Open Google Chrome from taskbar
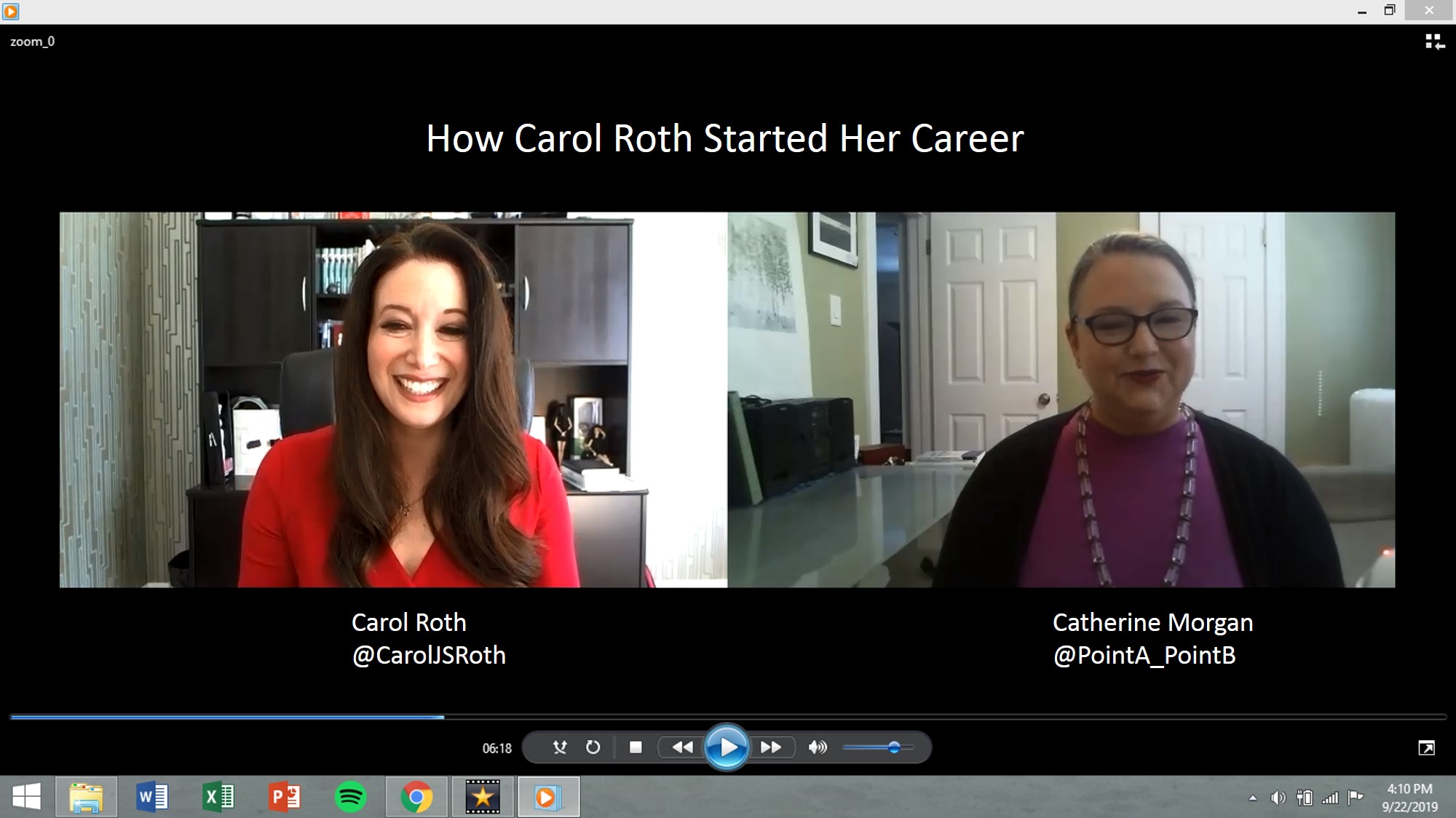Image resolution: width=1456 pixels, height=818 pixels. pyautogui.click(x=416, y=797)
